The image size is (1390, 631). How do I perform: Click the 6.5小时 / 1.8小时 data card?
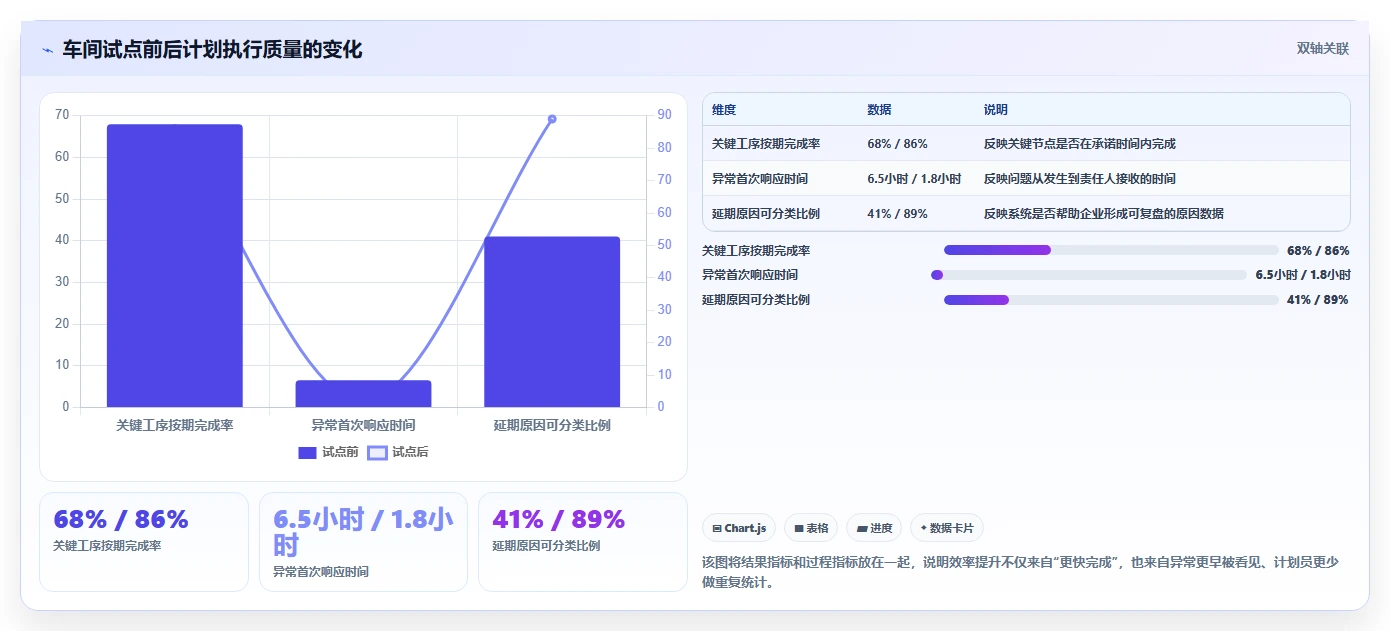363,542
